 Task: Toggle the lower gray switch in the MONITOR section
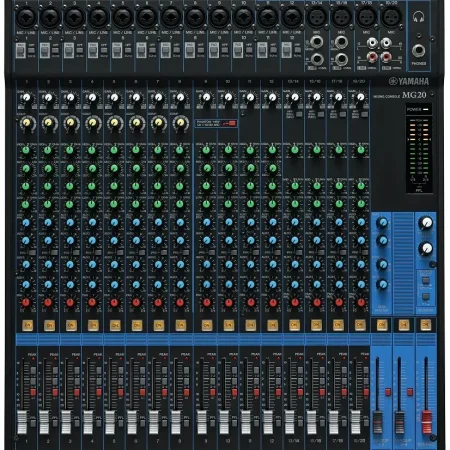pyautogui.click(x=426, y=297)
